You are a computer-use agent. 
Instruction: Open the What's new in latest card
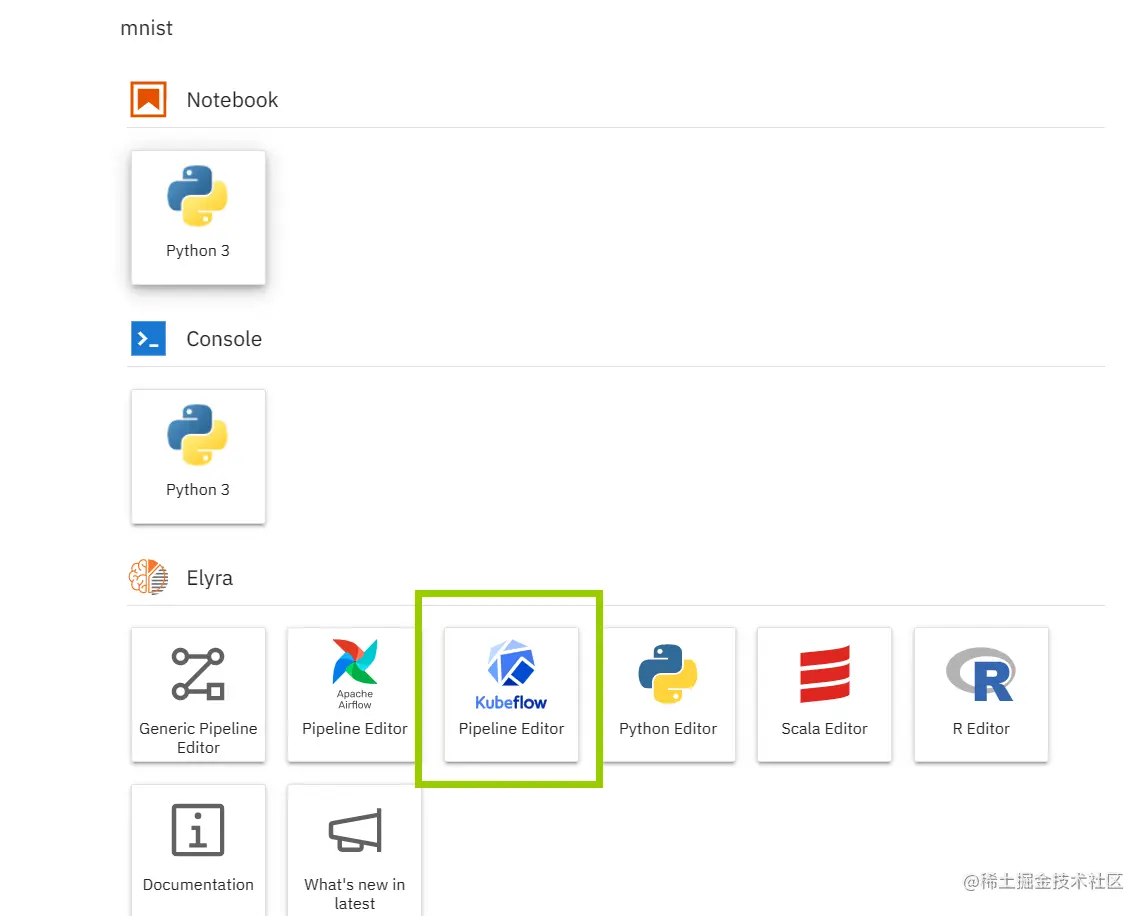[x=354, y=850]
